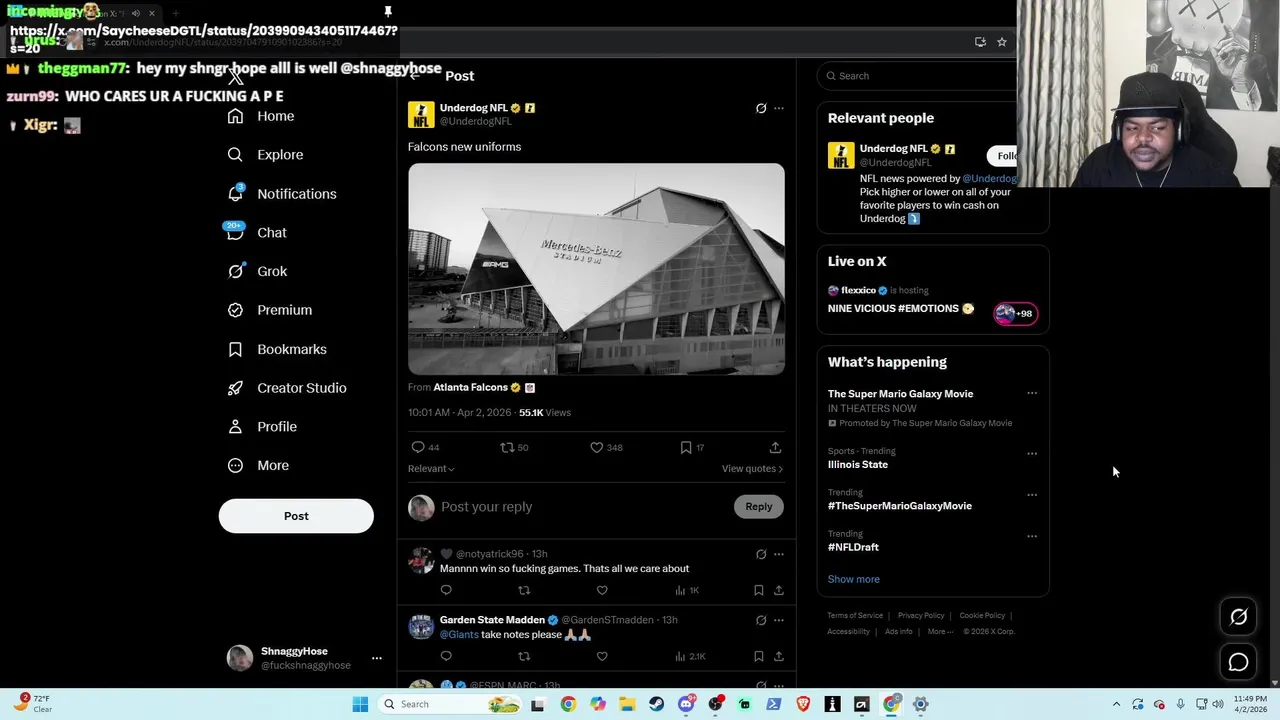This screenshot has width=1280, height=720.
Task: Open floating chat messages button
Action: click(1238, 662)
